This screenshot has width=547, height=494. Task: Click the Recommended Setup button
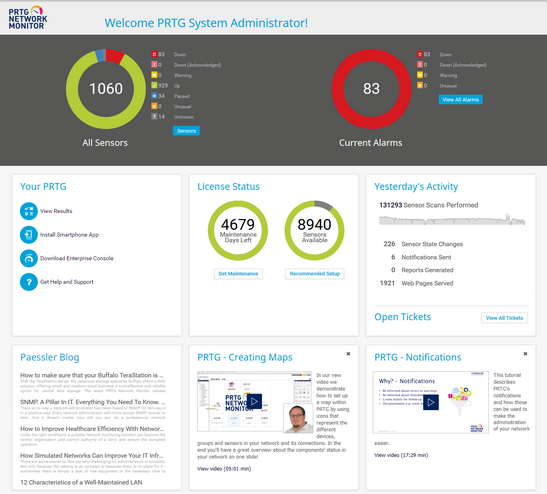click(x=315, y=274)
